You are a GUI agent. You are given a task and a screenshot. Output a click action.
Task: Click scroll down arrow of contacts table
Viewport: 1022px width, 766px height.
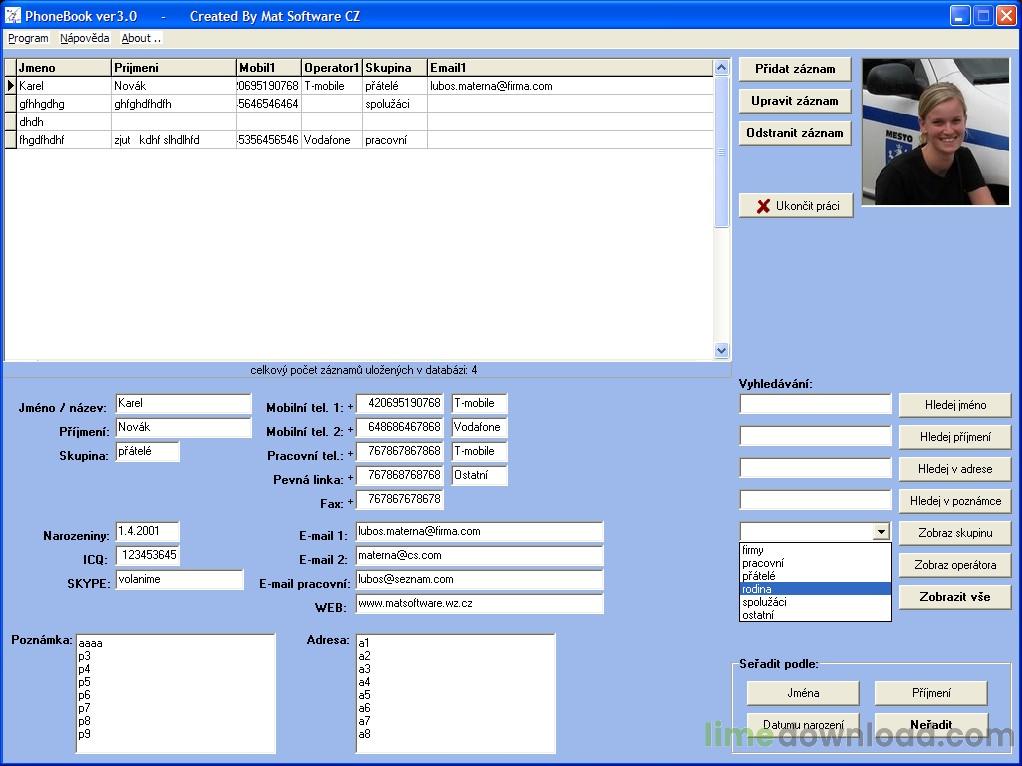click(x=722, y=351)
